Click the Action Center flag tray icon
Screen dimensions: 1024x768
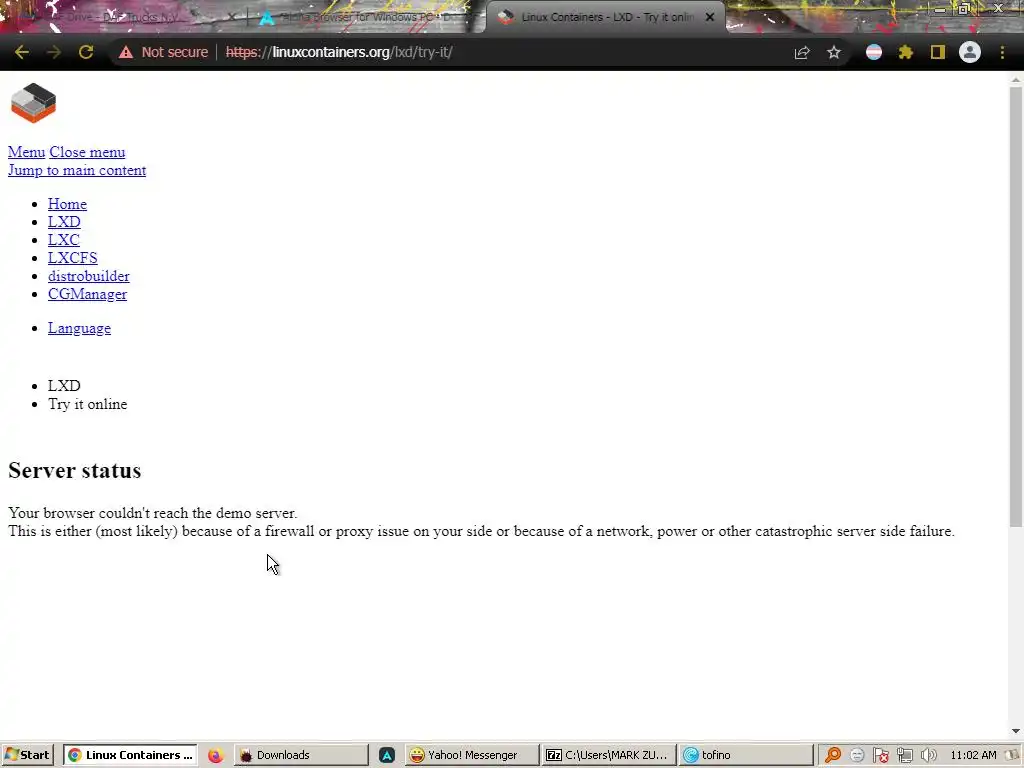(x=880, y=755)
